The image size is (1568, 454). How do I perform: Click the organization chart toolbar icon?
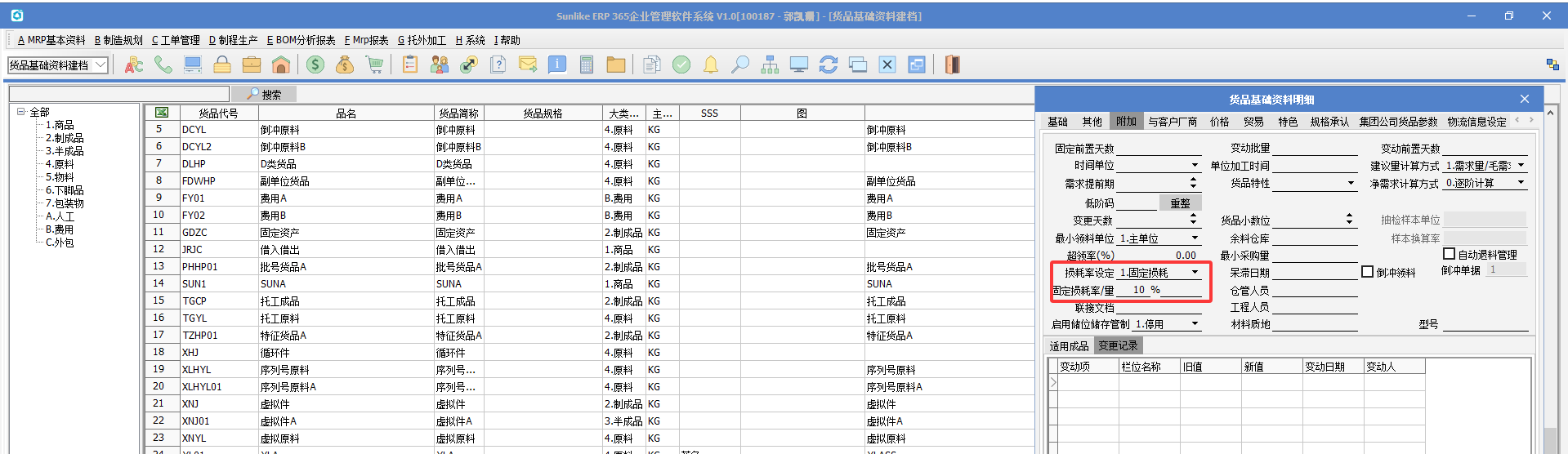point(770,65)
